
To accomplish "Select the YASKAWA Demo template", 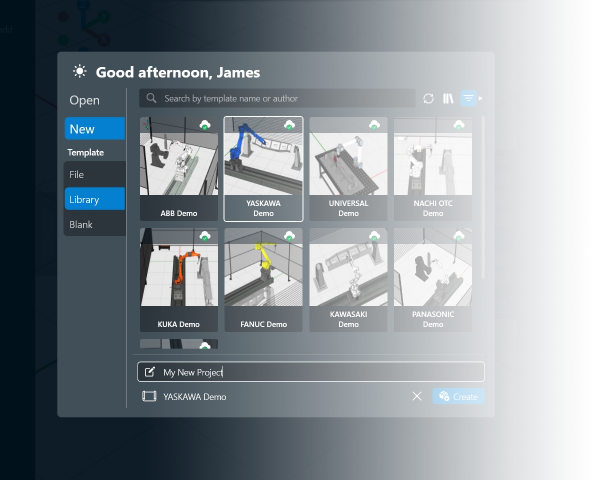I will (x=263, y=169).
